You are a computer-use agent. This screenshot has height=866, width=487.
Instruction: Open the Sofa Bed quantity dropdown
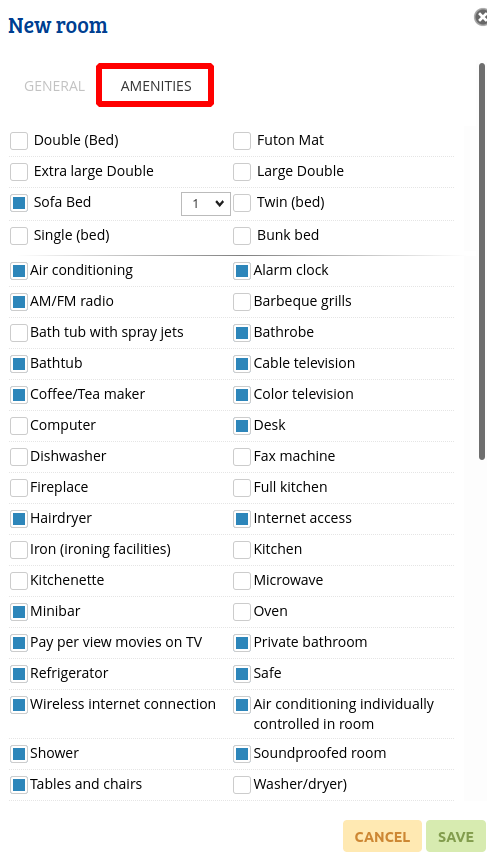click(206, 204)
